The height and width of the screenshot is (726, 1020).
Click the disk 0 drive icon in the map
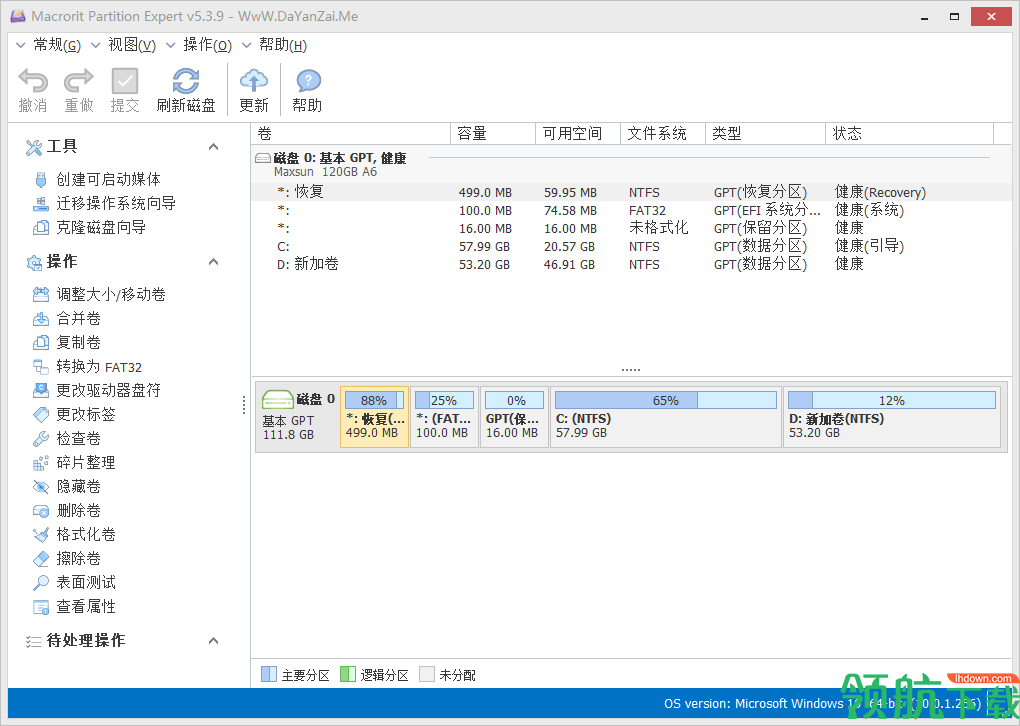278,399
